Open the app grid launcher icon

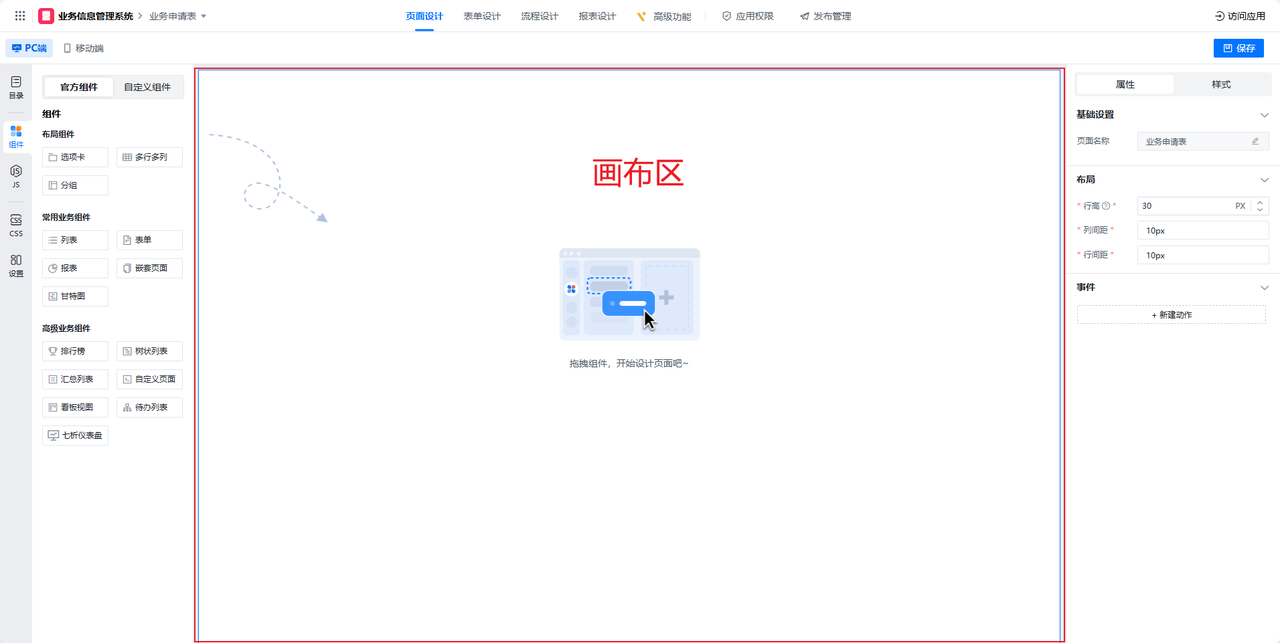(20, 16)
